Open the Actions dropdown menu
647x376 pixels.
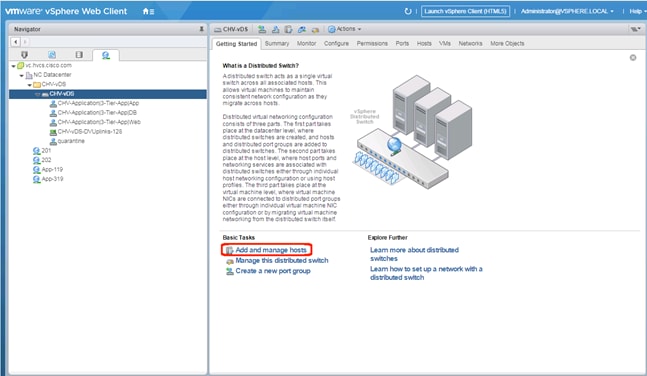[345, 29]
